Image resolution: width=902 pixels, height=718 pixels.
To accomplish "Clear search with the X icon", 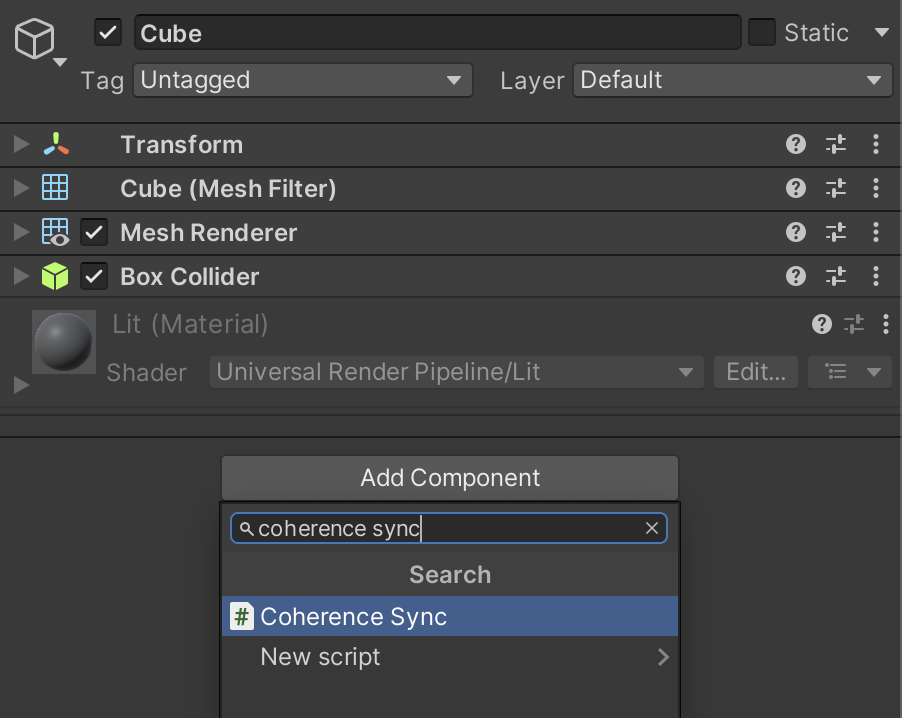I will [x=652, y=528].
